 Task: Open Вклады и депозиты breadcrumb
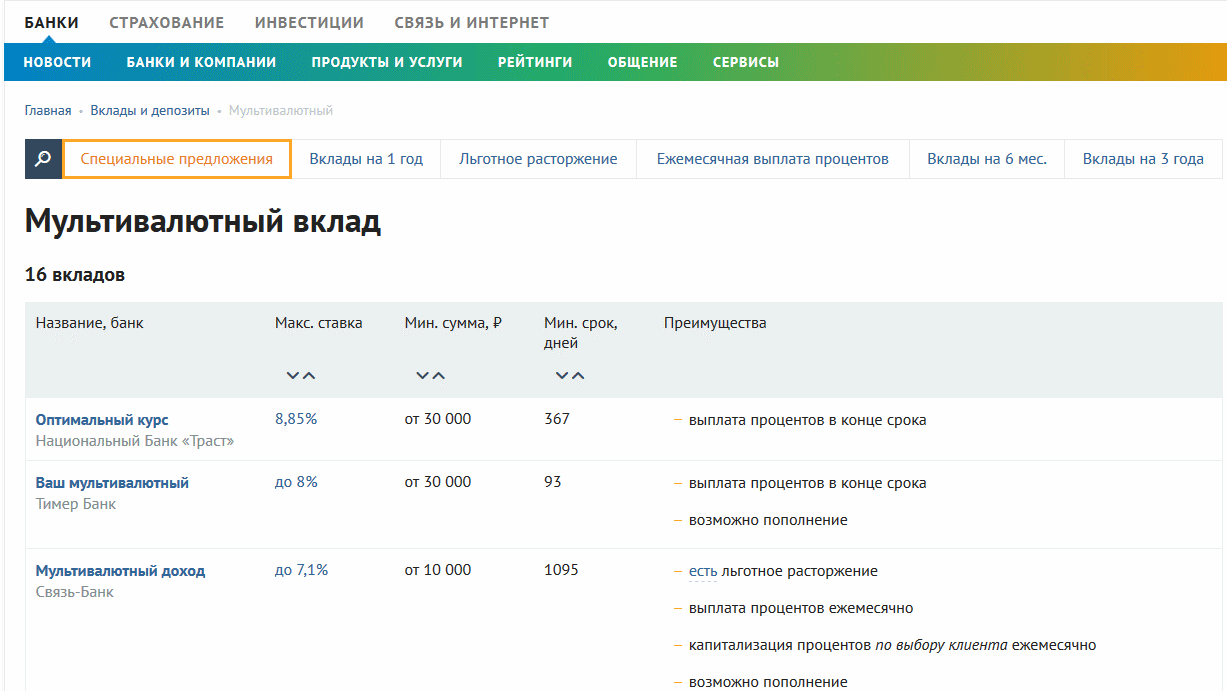[x=150, y=111]
